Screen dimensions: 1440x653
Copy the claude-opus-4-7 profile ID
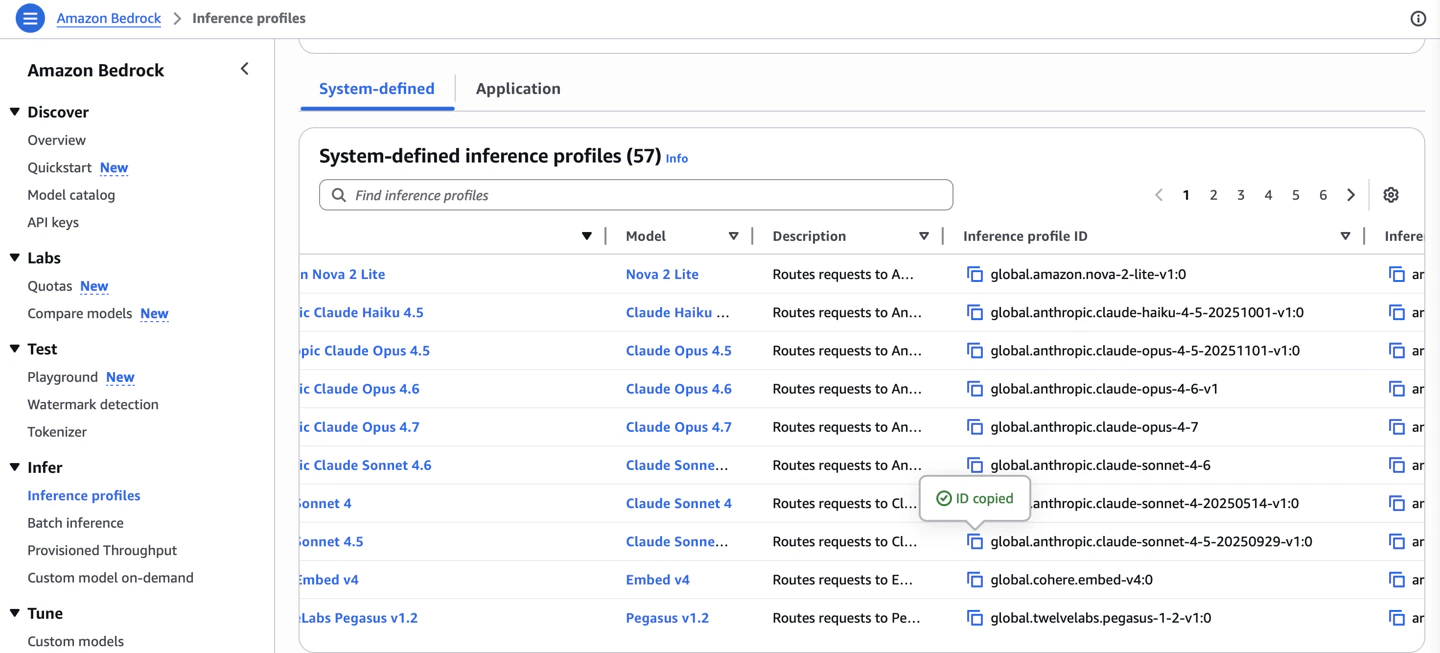[975, 427]
